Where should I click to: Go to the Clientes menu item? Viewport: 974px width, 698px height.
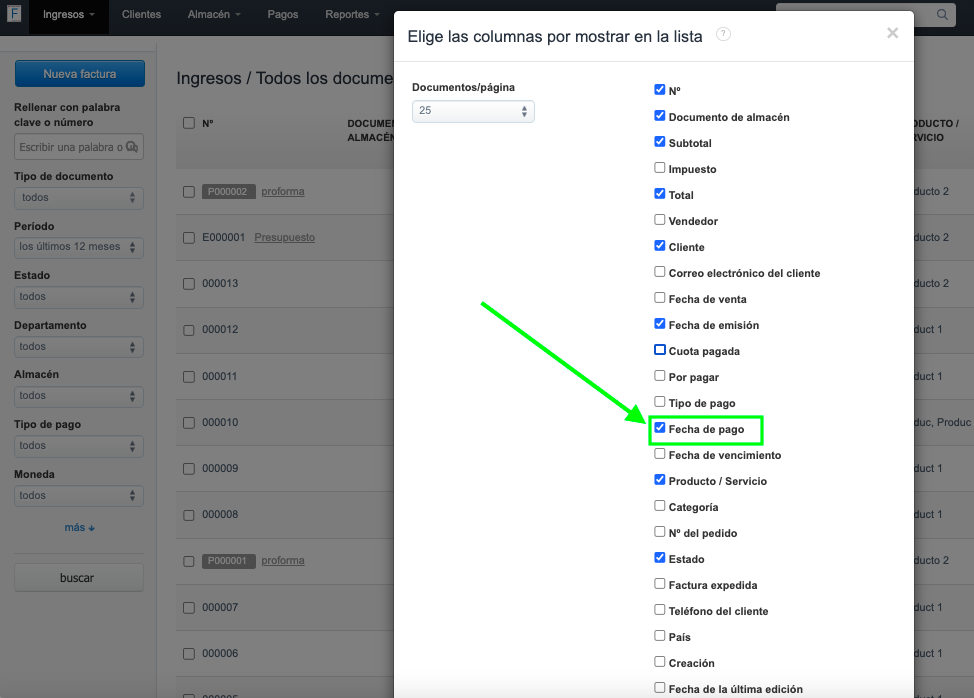[141, 15]
